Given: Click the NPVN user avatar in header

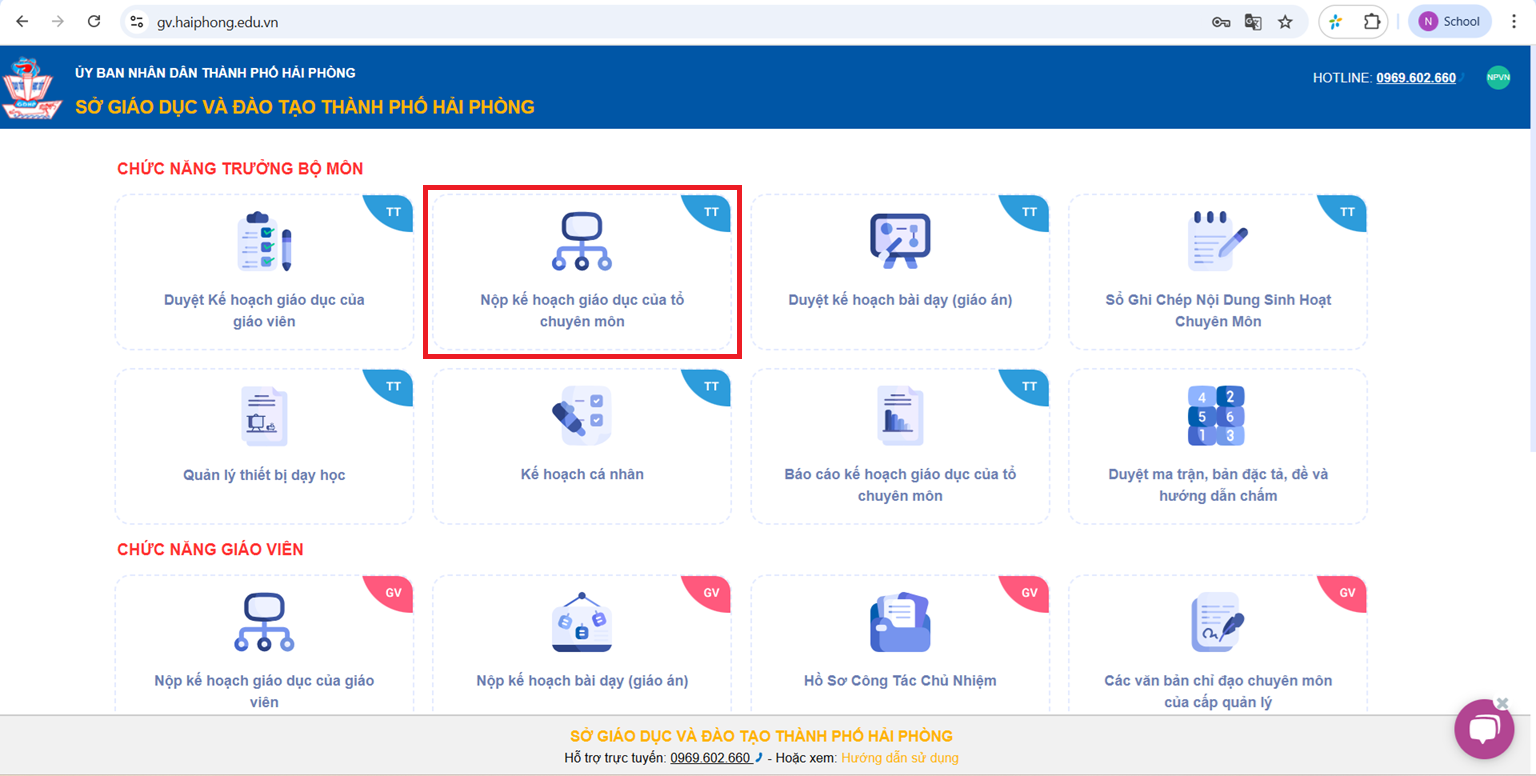Looking at the screenshot, I should tap(1498, 77).
